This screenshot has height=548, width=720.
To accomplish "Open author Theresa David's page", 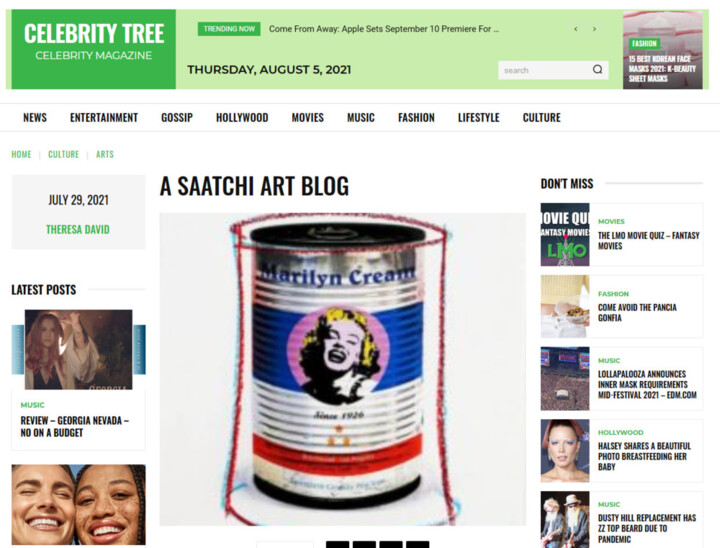I will coord(78,229).
